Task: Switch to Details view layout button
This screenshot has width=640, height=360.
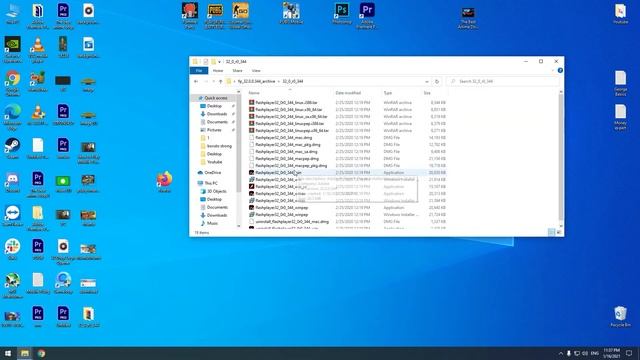Action: [551, 232]
